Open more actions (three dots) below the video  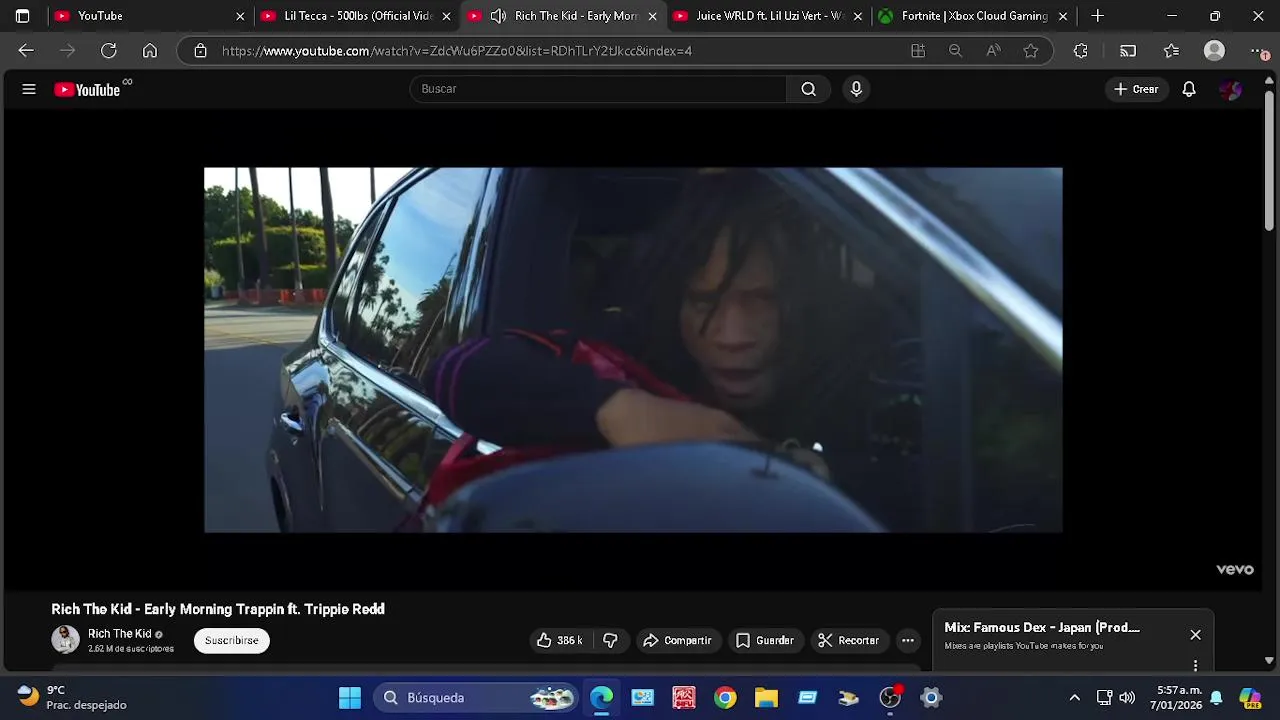tap(907, 640)
